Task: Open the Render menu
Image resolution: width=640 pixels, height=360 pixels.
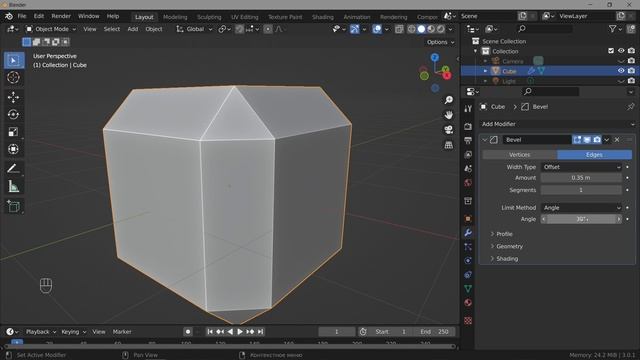Action: 61,16
